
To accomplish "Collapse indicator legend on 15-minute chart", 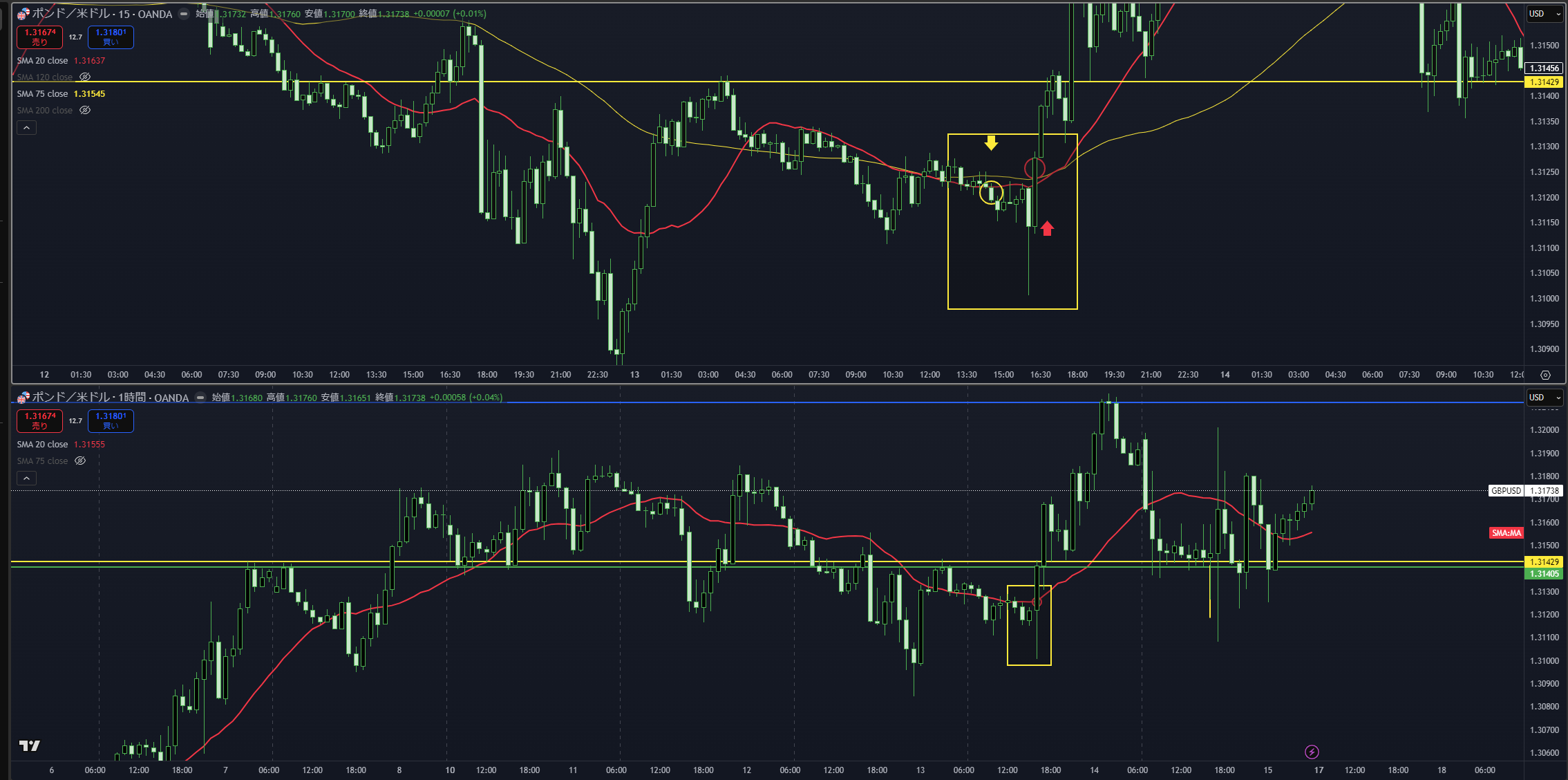I will point(26,128).
